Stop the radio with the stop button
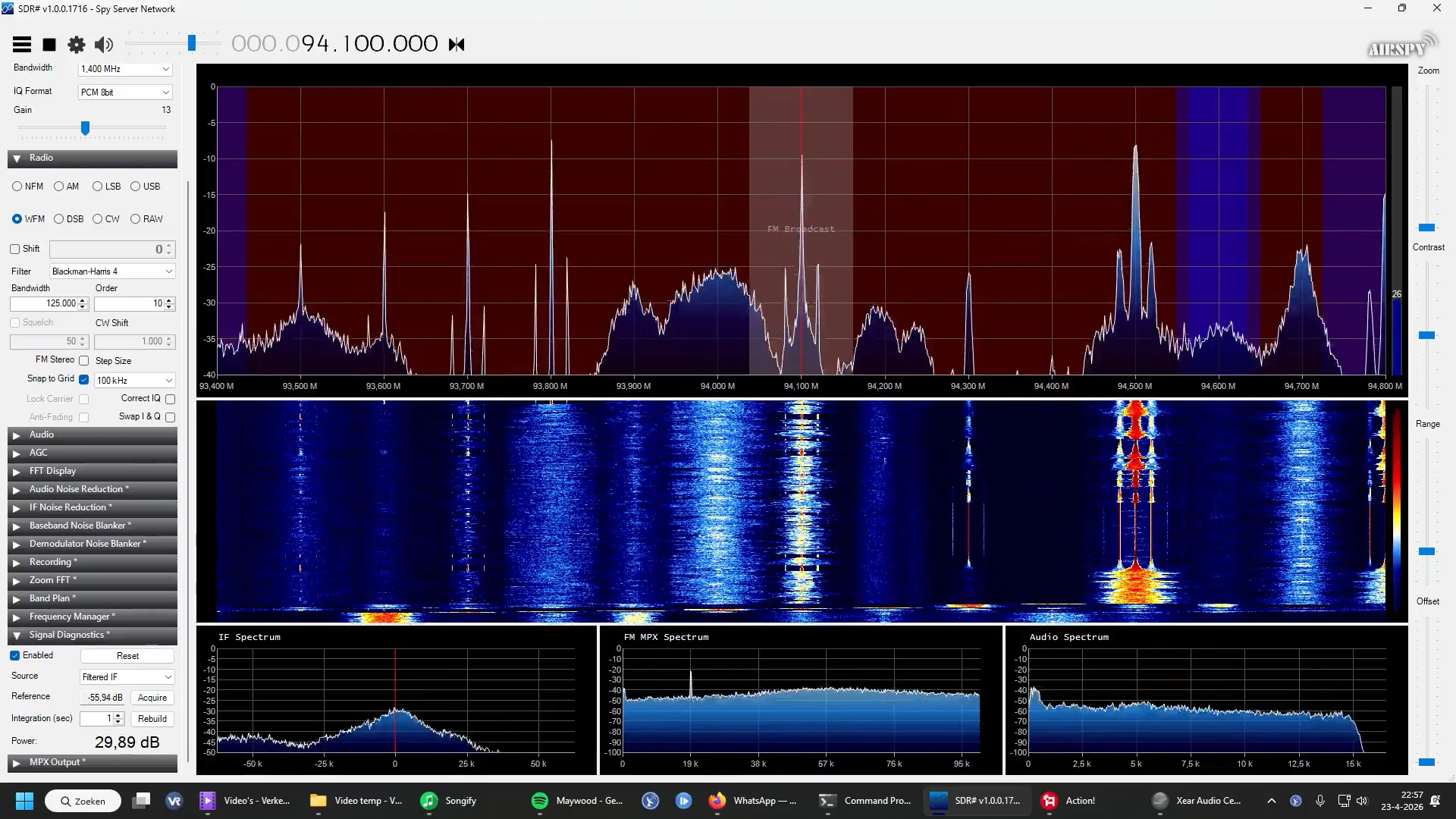 tap(49, 45)
